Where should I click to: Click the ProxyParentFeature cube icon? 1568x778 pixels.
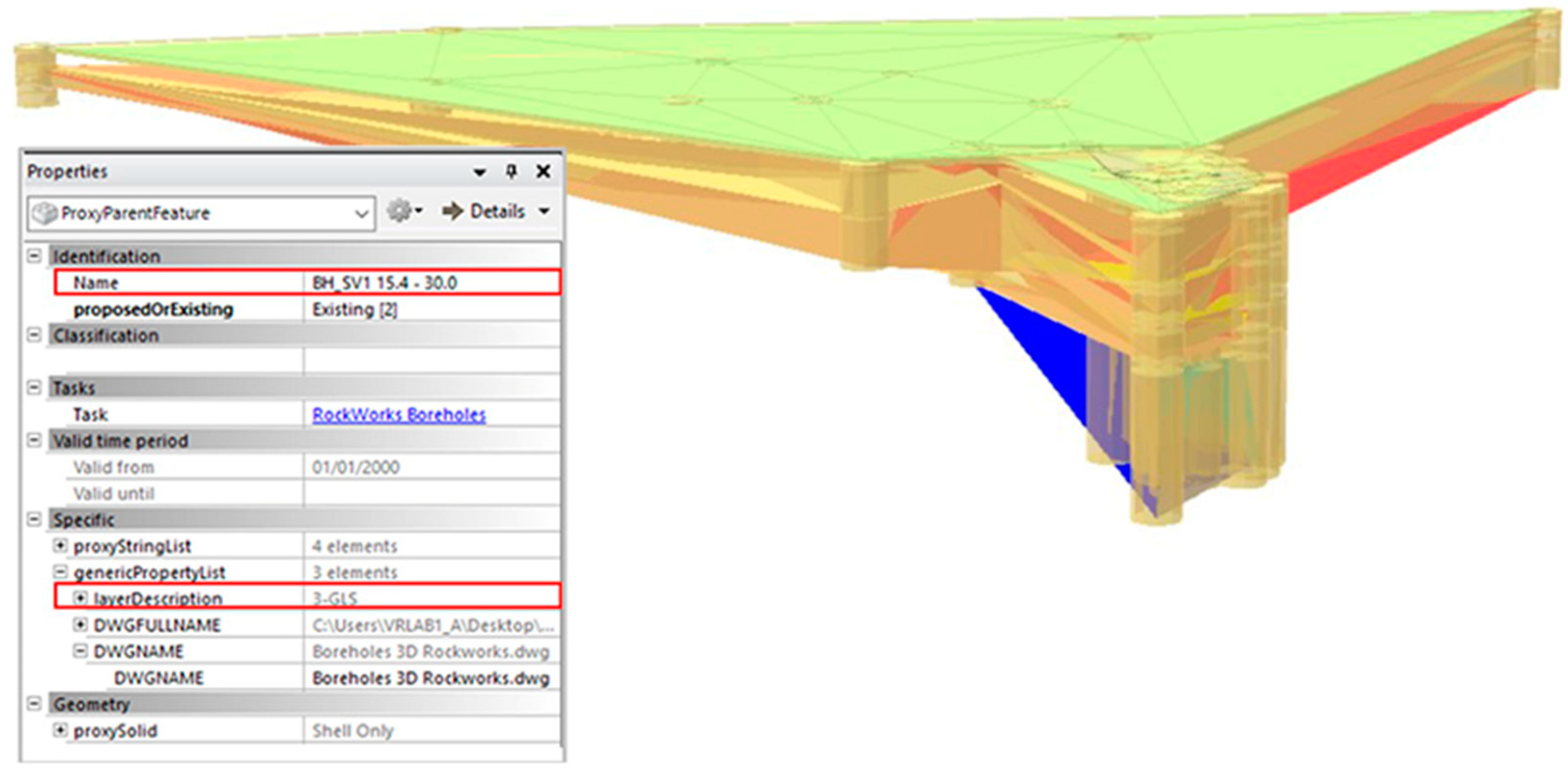[x=44, y=213]
